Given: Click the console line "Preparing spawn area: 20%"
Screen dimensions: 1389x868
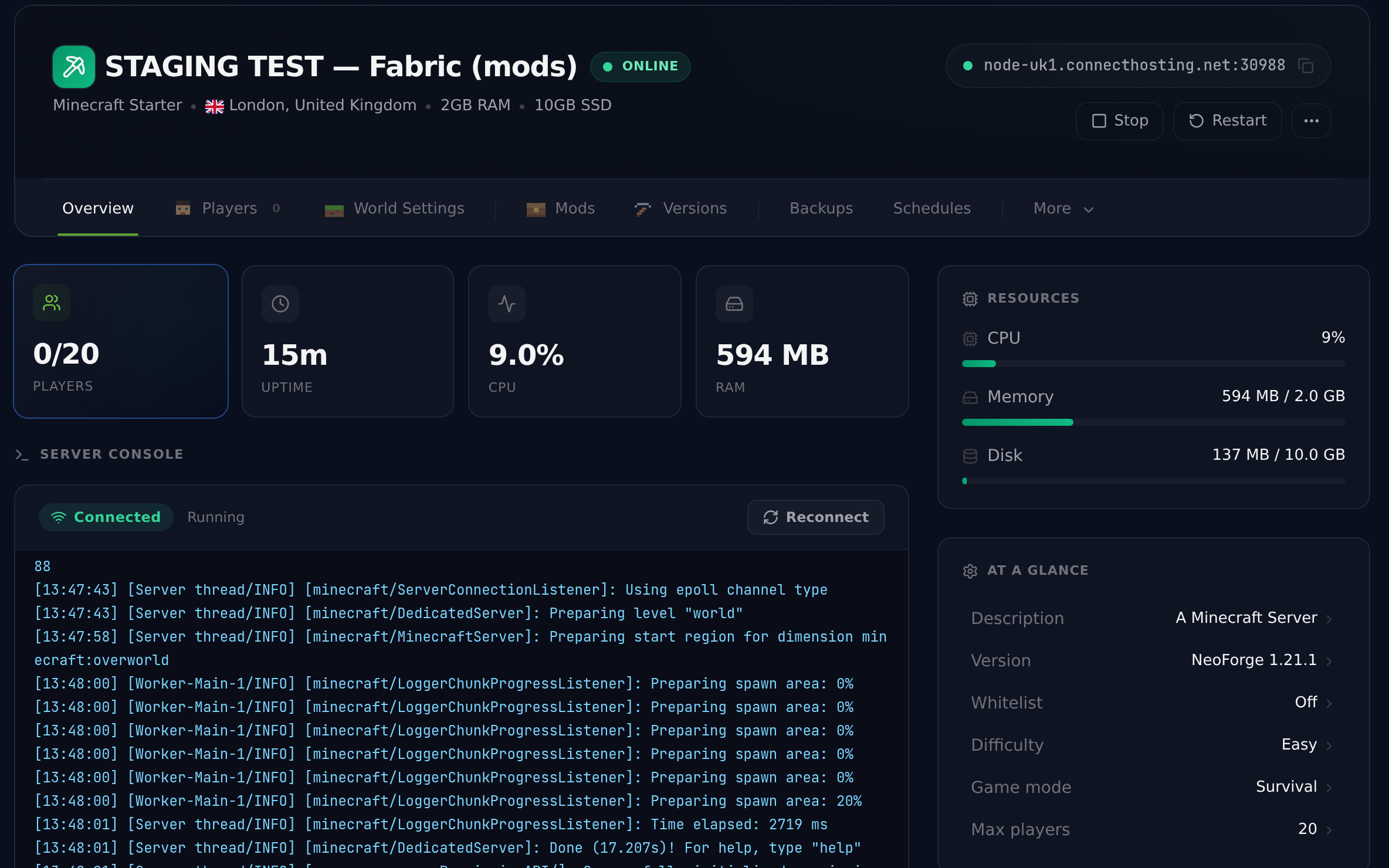Looking at the screenshot, I should (x=448, y=801).
